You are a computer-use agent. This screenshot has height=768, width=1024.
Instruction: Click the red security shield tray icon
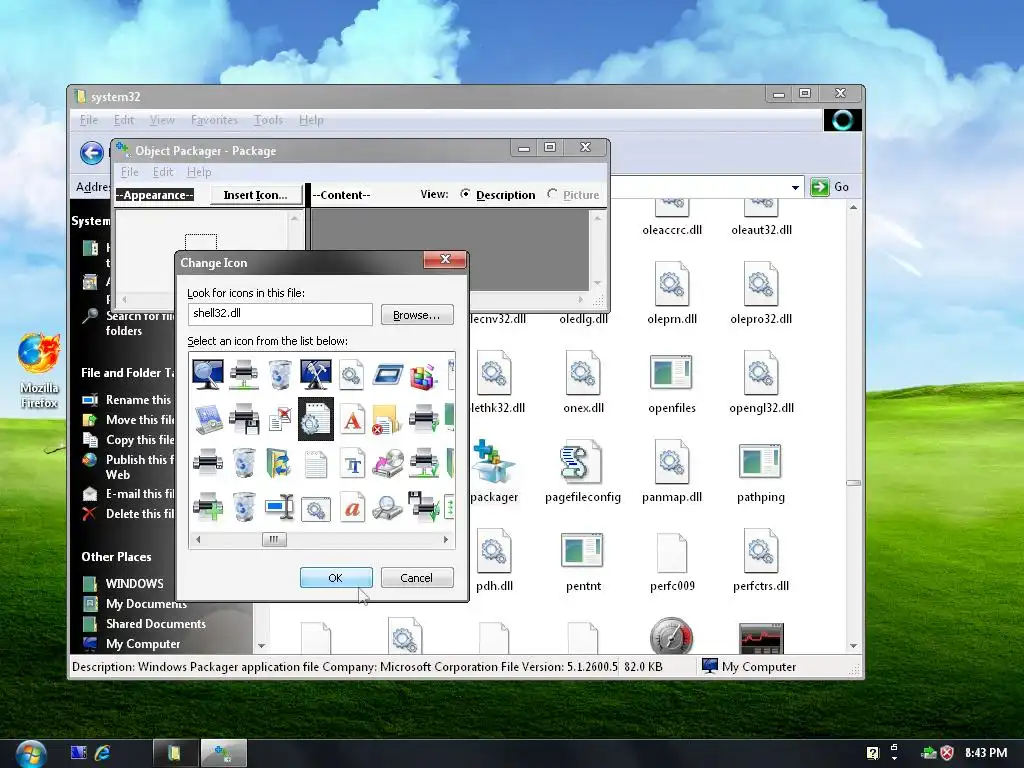coord(946,753)
